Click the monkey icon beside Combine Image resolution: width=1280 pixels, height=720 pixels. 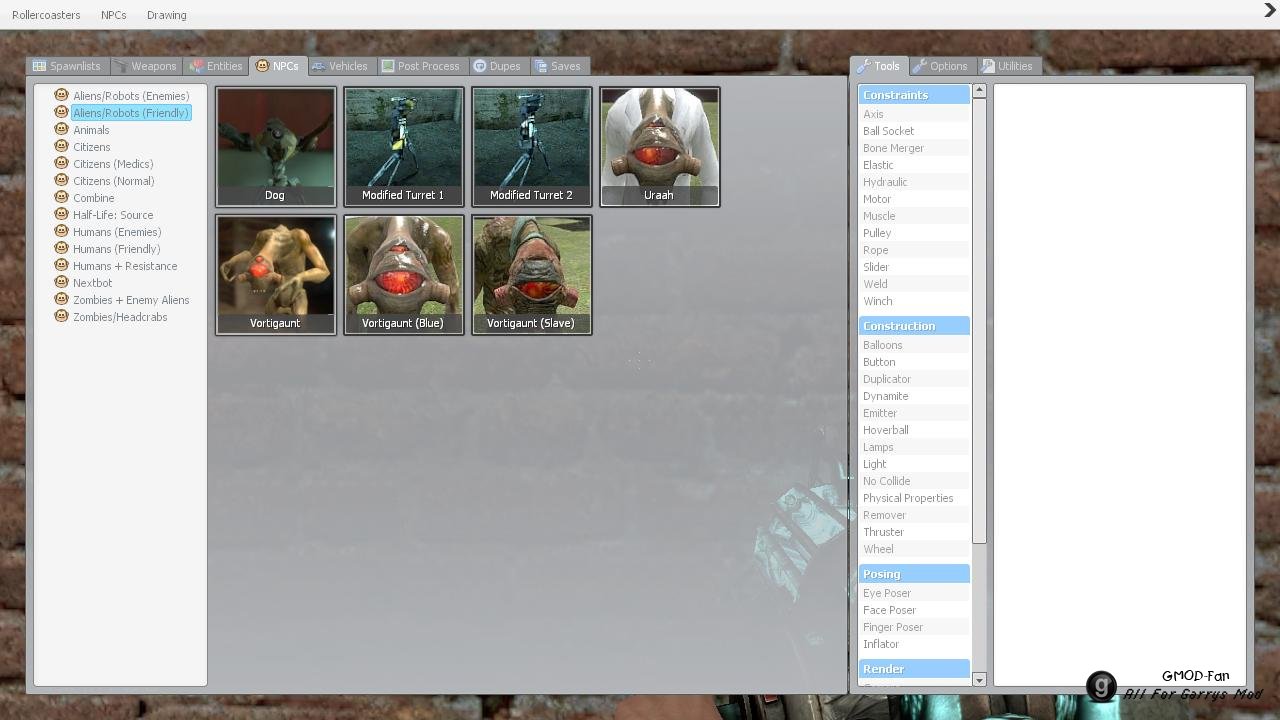[61, 197]
